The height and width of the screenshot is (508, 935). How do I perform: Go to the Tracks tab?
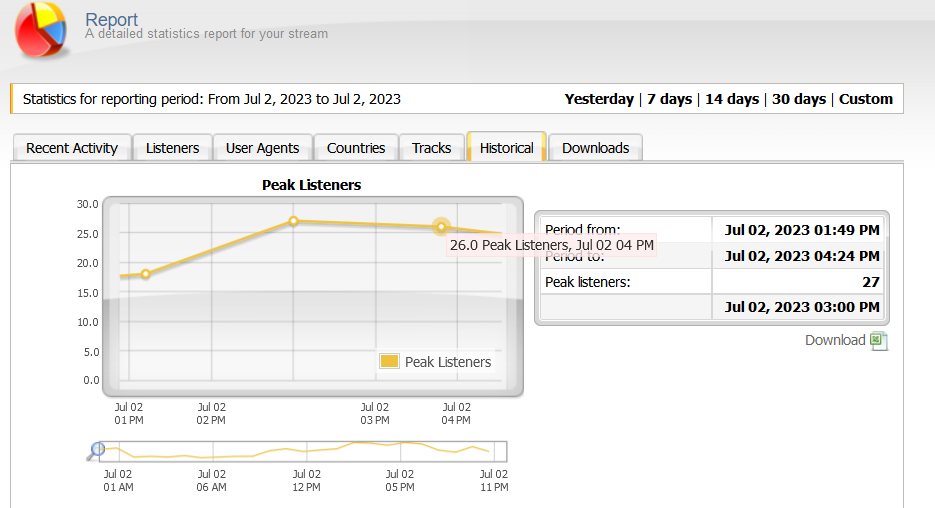click(431, 148)
